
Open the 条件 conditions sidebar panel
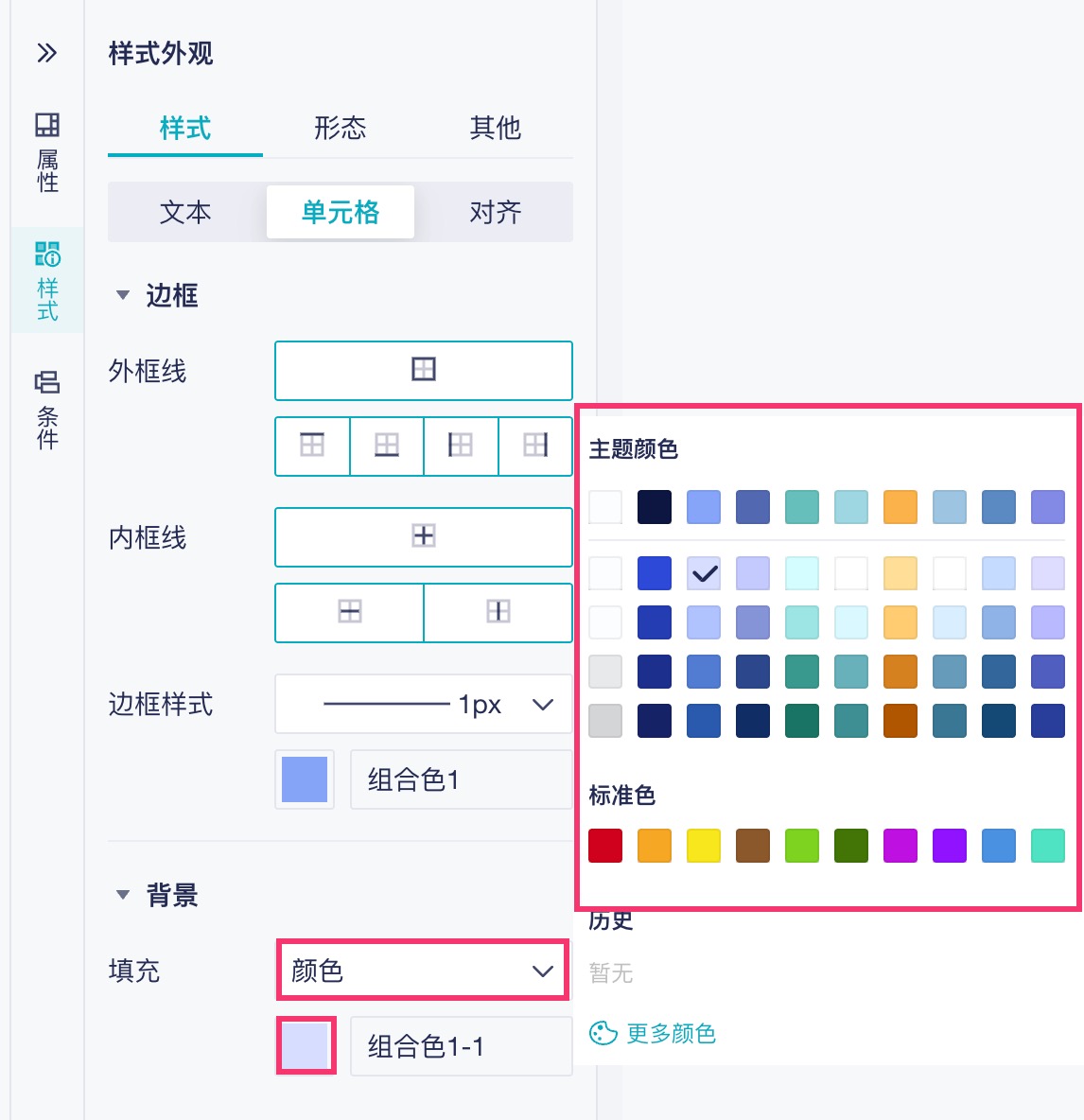point(47,409)
